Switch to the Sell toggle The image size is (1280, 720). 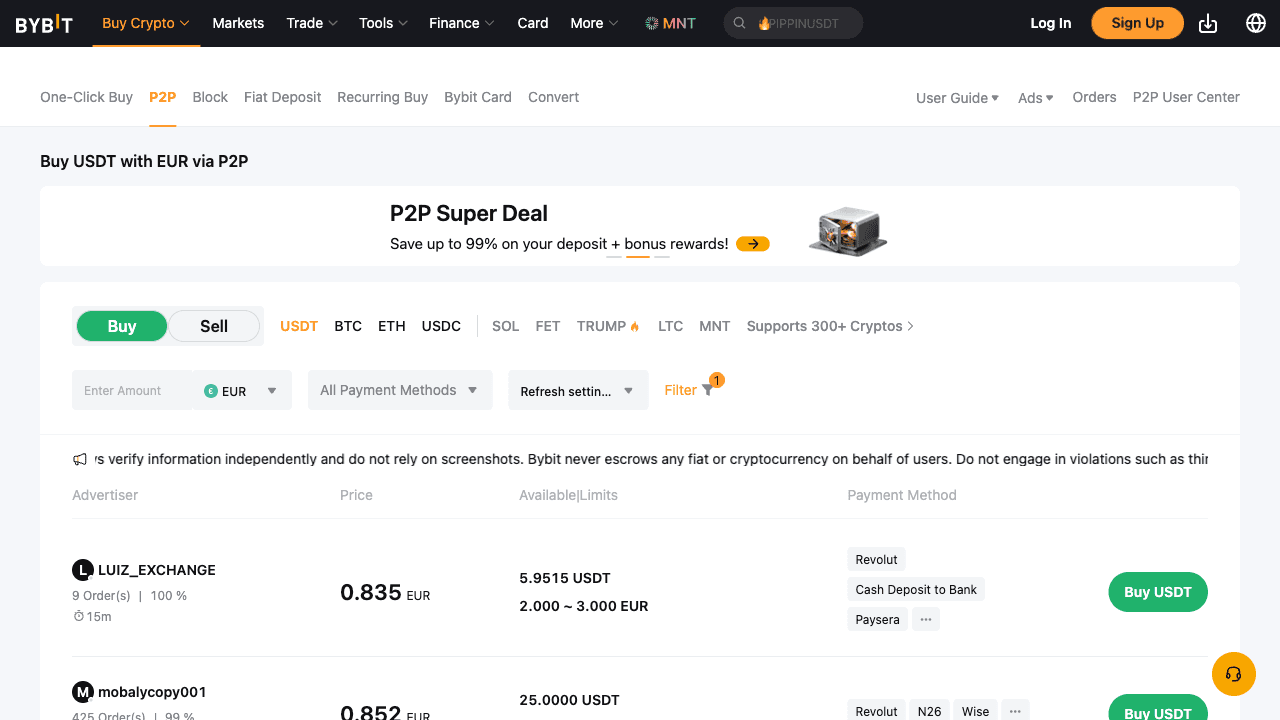(x=214, y=326)
